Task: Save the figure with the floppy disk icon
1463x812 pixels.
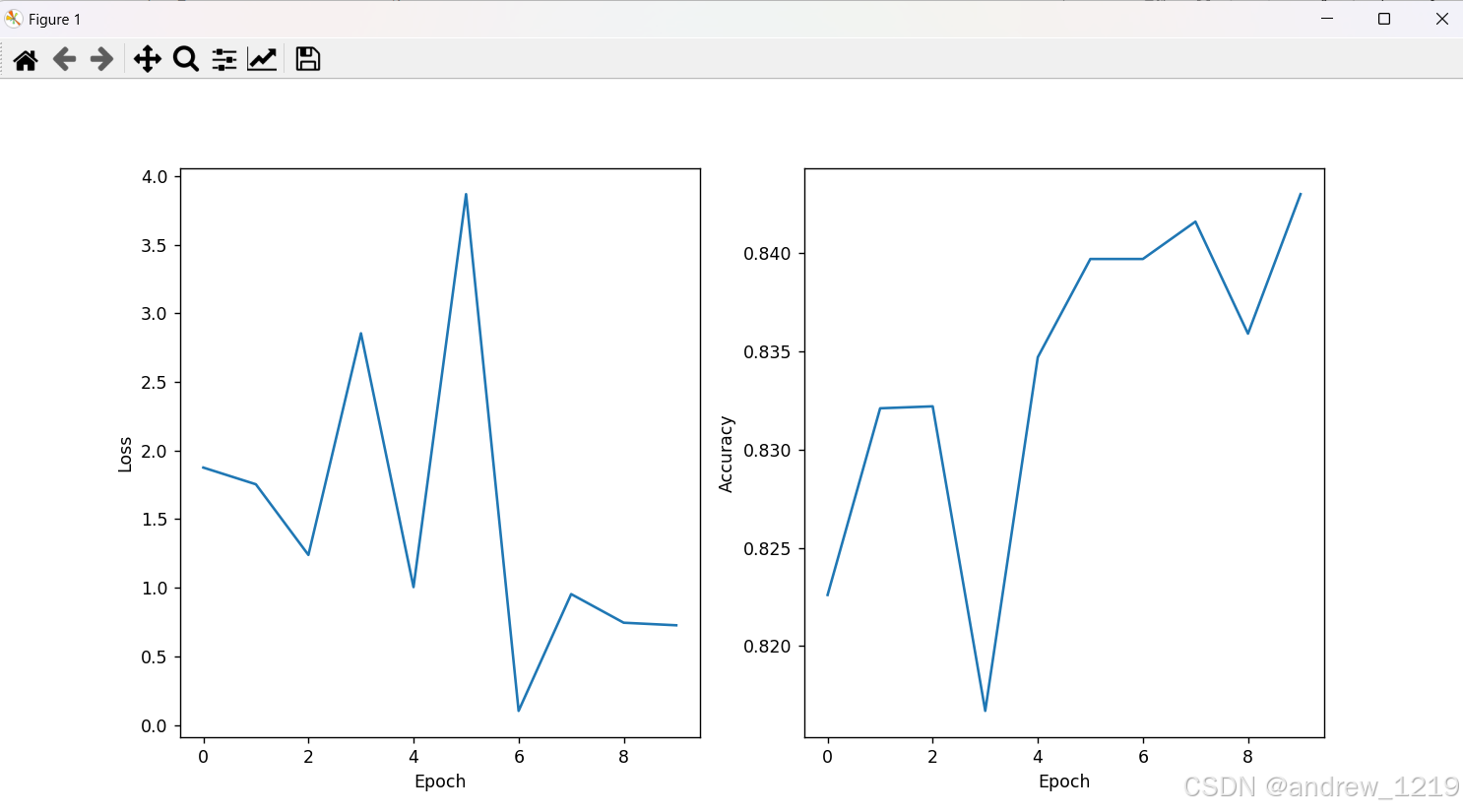Action: point(308,60)
